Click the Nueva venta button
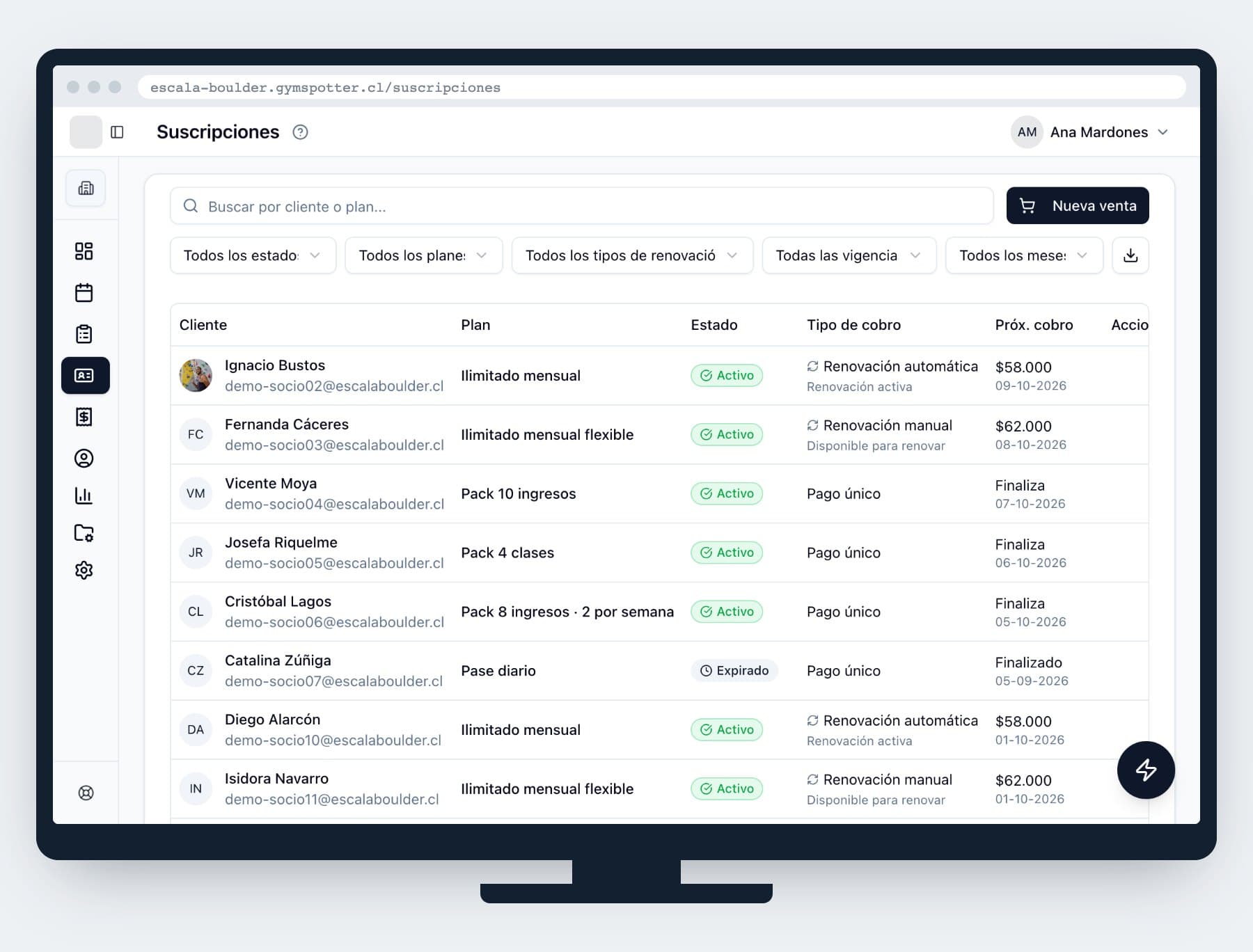The width and height of the screenshot is (1253, 952). coord(1078,206)
